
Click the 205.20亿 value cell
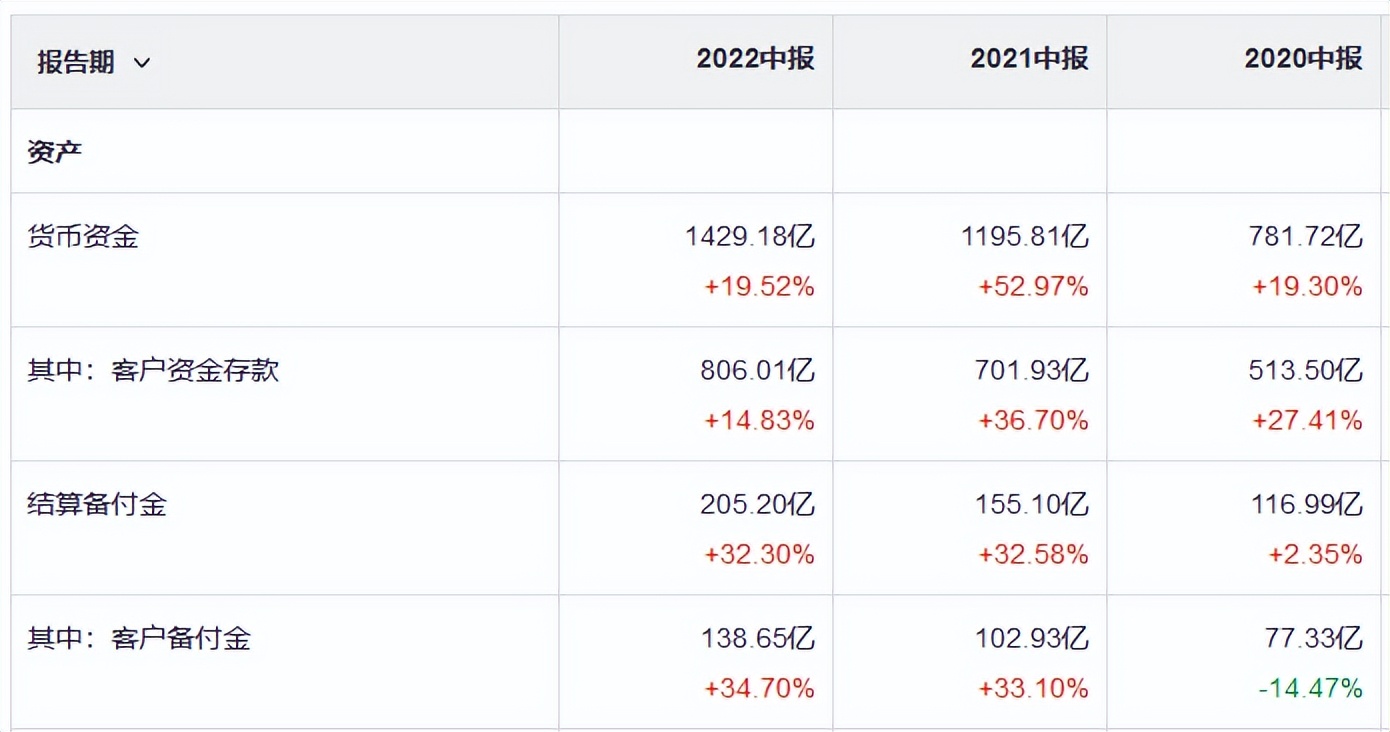[757, 504]
